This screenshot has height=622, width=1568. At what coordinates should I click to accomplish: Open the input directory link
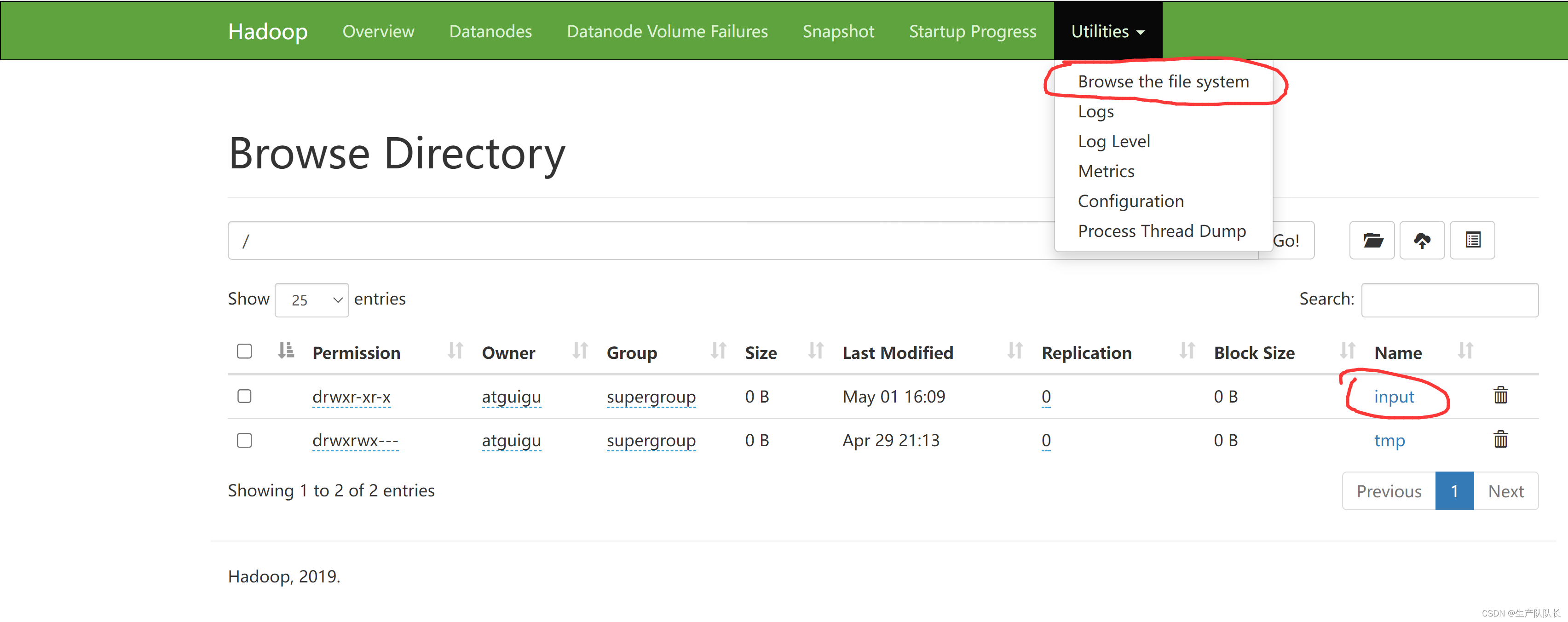(1393, 397)
